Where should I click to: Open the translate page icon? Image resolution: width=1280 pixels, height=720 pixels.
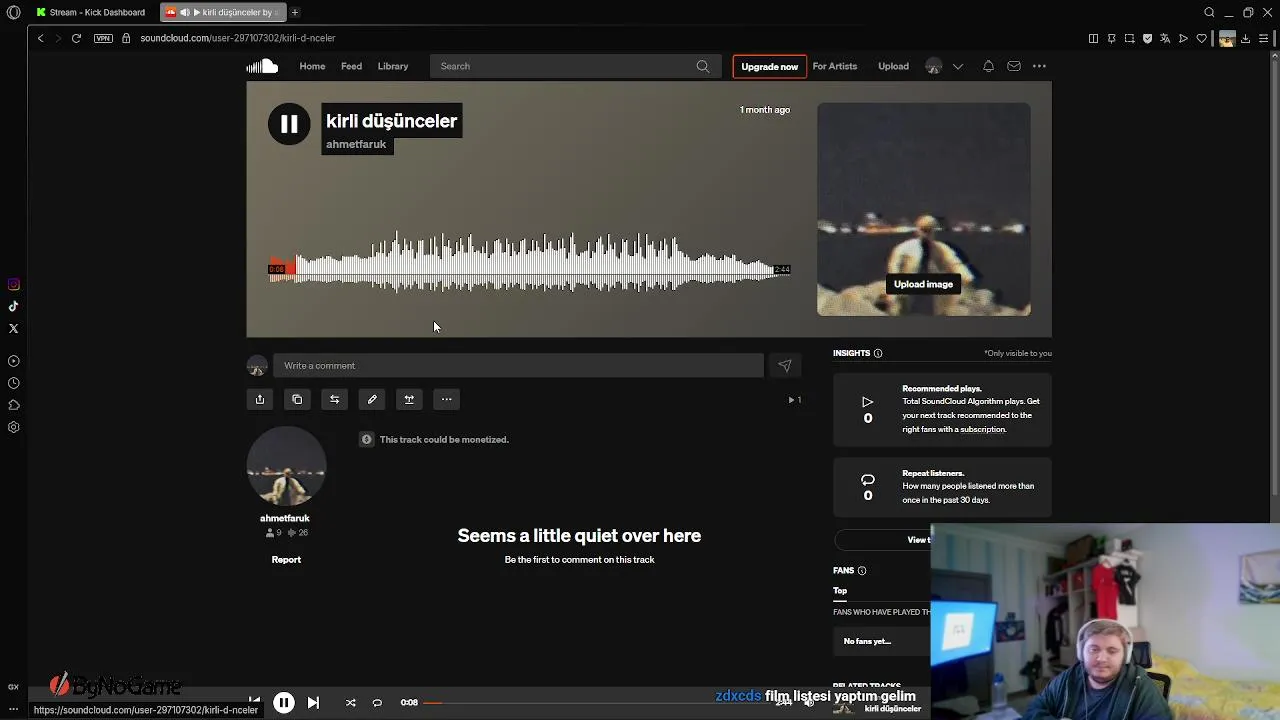[1165, 38]
